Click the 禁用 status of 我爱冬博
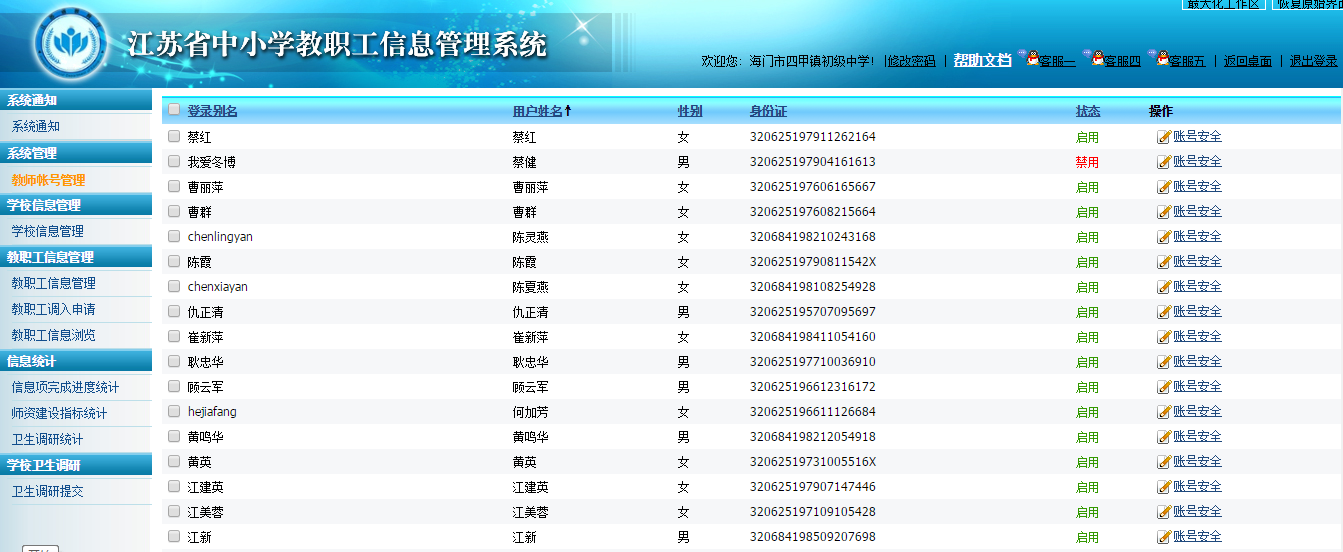 [x=1087, y=162]
